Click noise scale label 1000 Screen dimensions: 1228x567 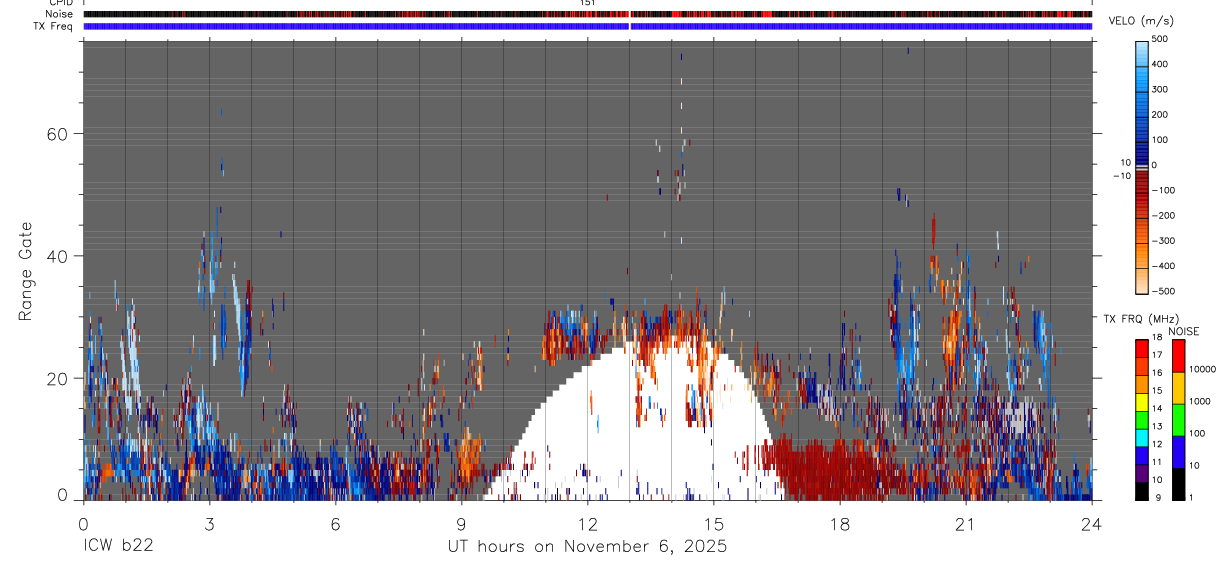point(1201,402)
